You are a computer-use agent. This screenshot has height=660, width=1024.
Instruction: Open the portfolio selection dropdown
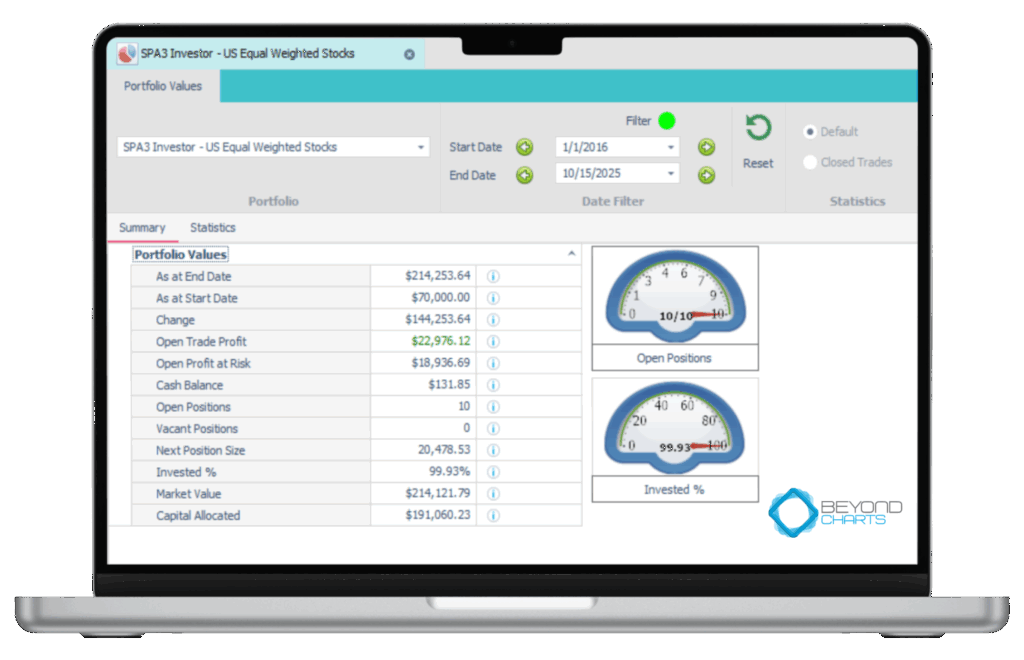[420, 147]
